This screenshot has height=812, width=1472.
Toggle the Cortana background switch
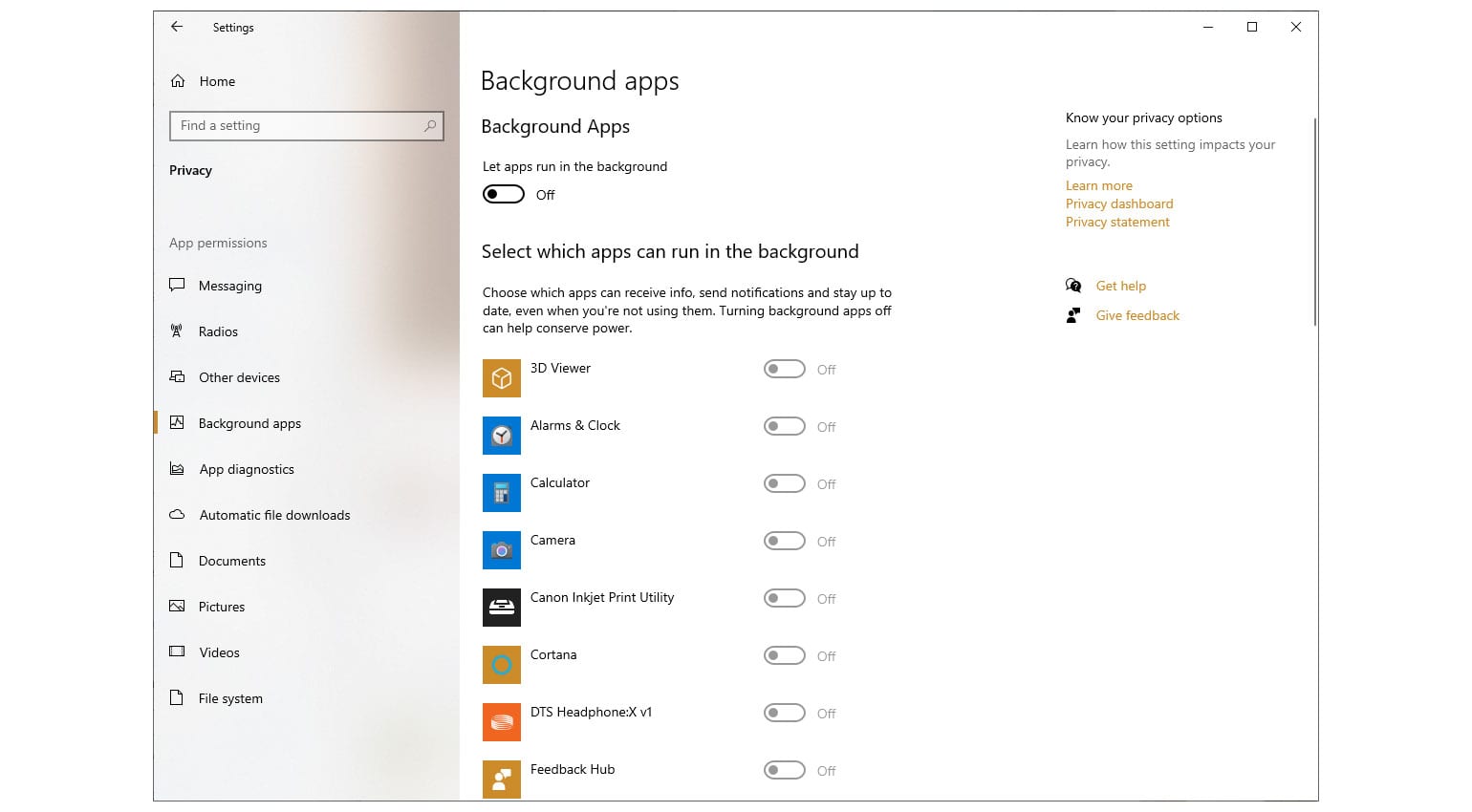pyautogui.click(x=785, y=655)
